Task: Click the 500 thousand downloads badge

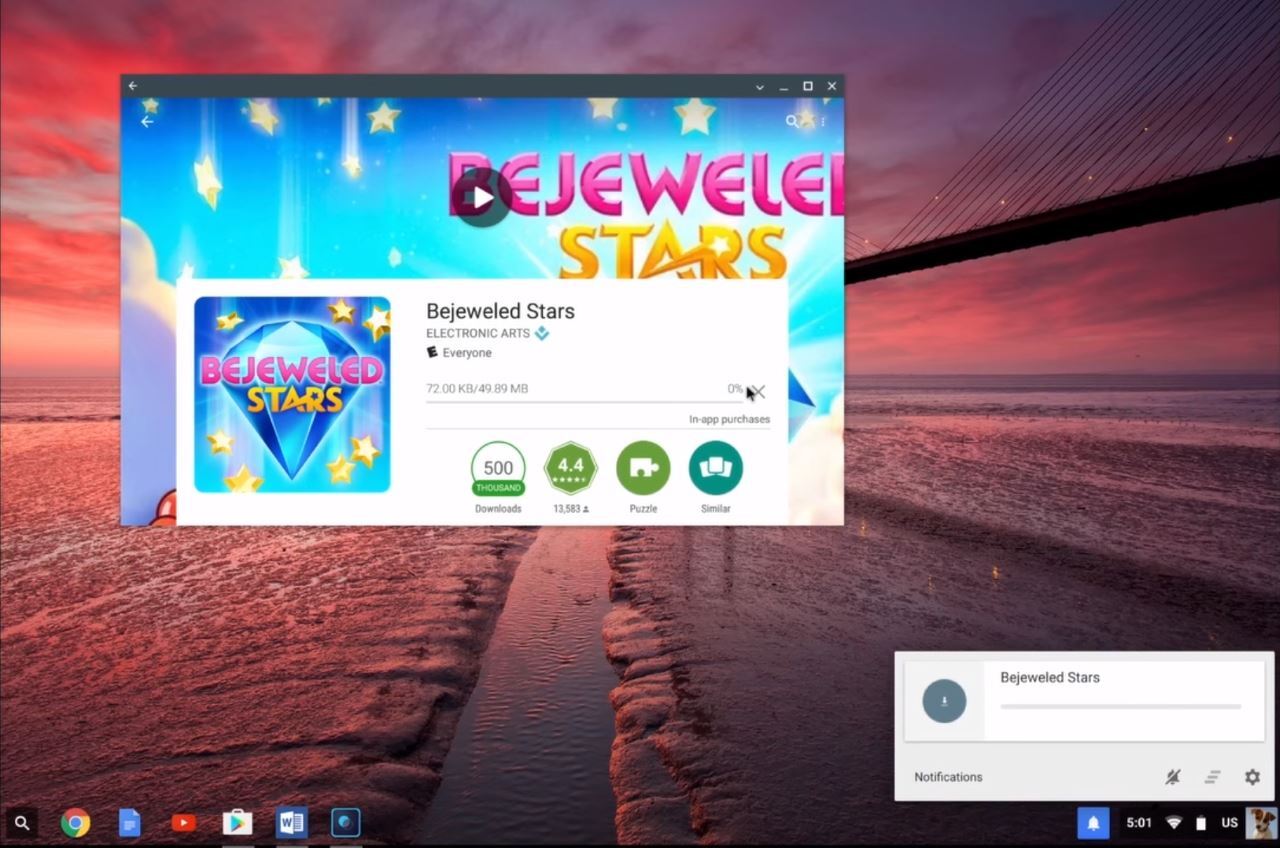Action: (498, 469)
